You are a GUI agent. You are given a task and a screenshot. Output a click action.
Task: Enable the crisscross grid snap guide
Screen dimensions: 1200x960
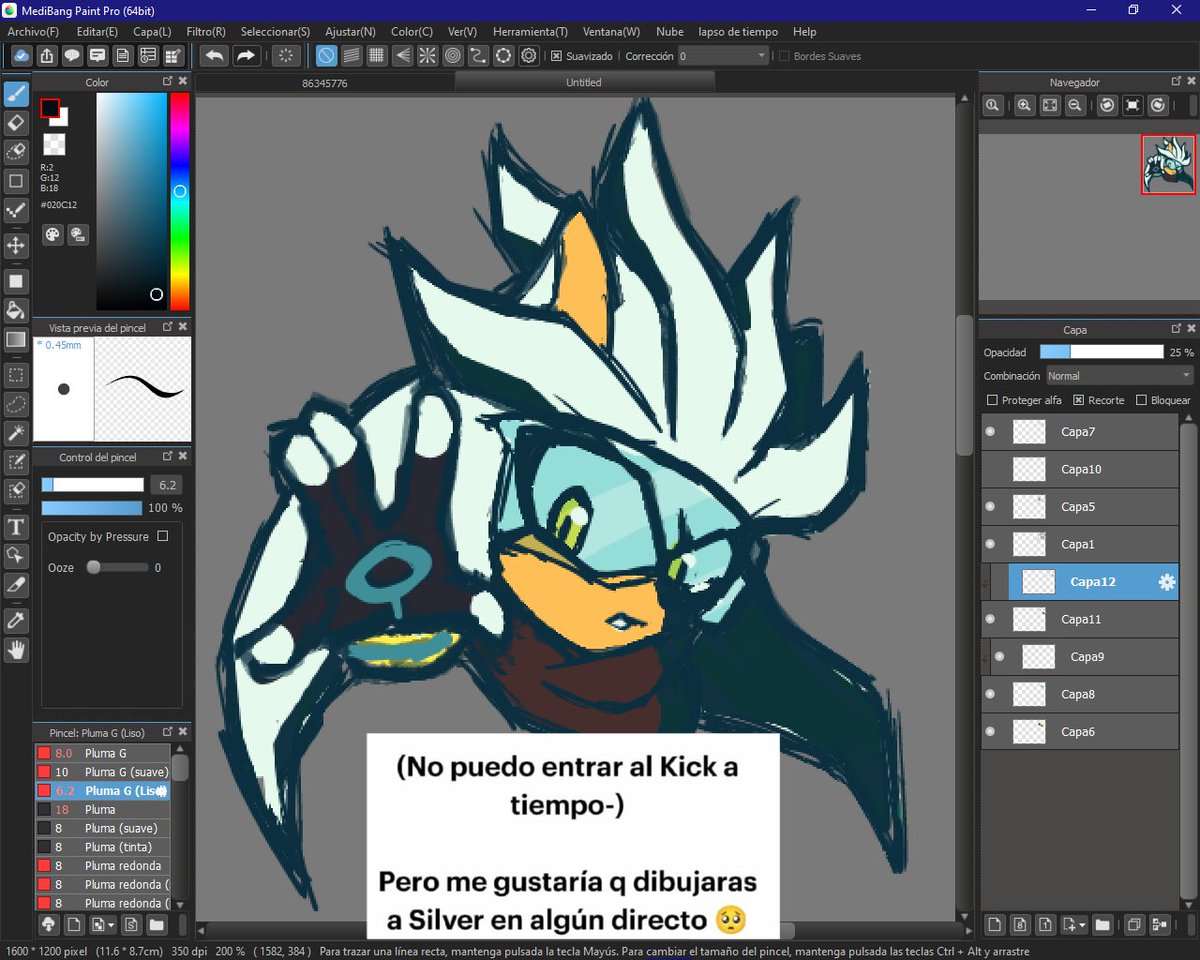pyautogui.click(x=377, y=56)
